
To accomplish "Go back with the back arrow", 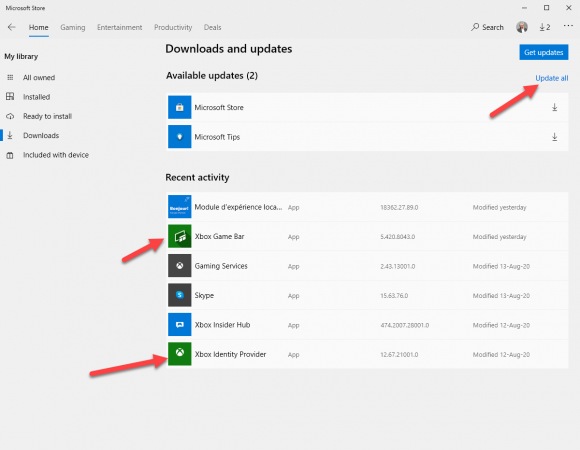I will (11, 27).
